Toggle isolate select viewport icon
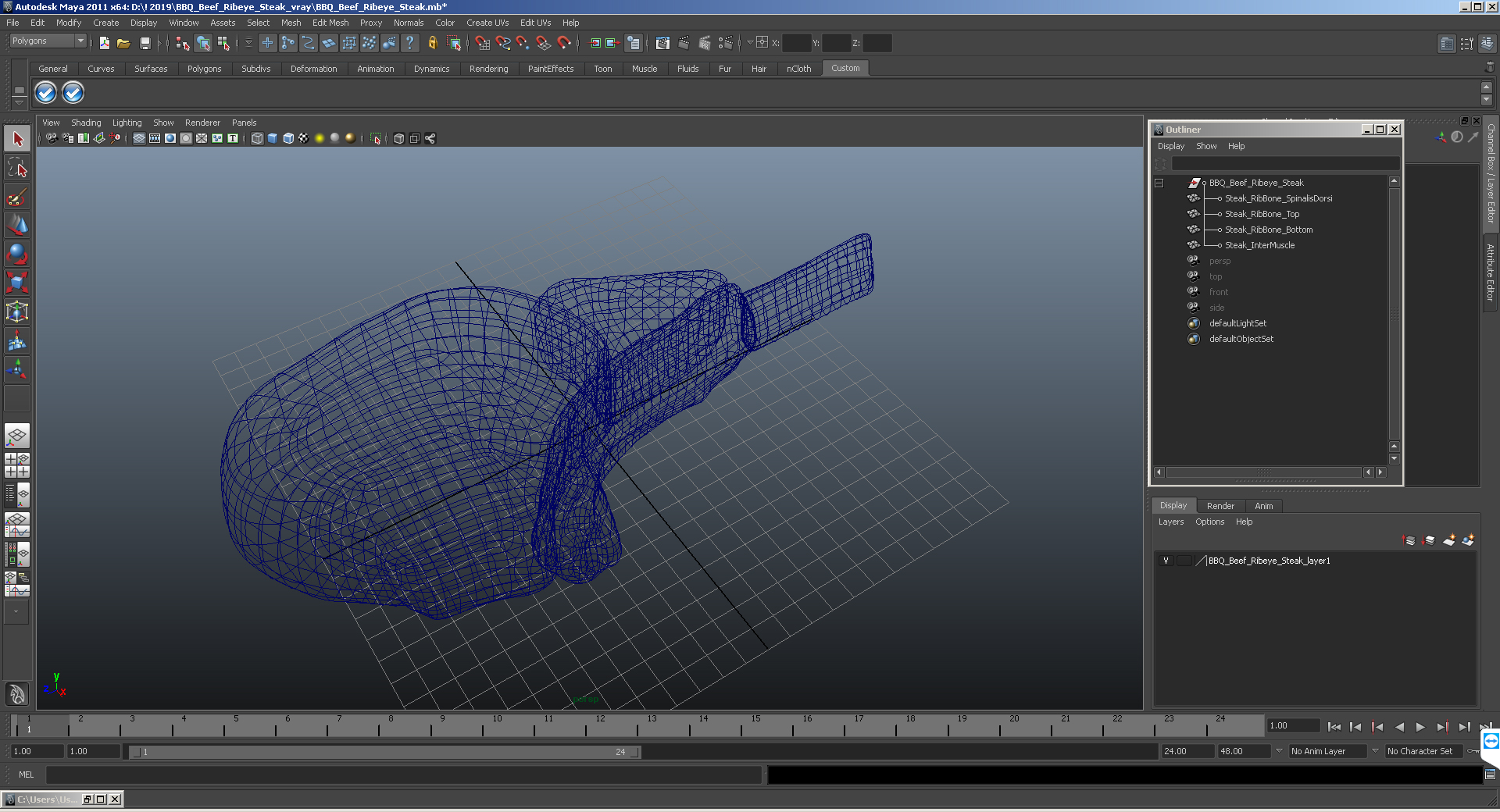 376,138
